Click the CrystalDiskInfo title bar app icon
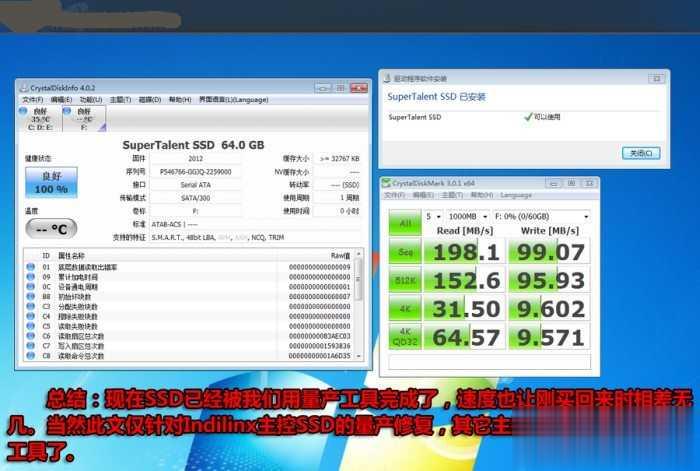This screenshot has width=700, height=471. click(x=24, y=88)
